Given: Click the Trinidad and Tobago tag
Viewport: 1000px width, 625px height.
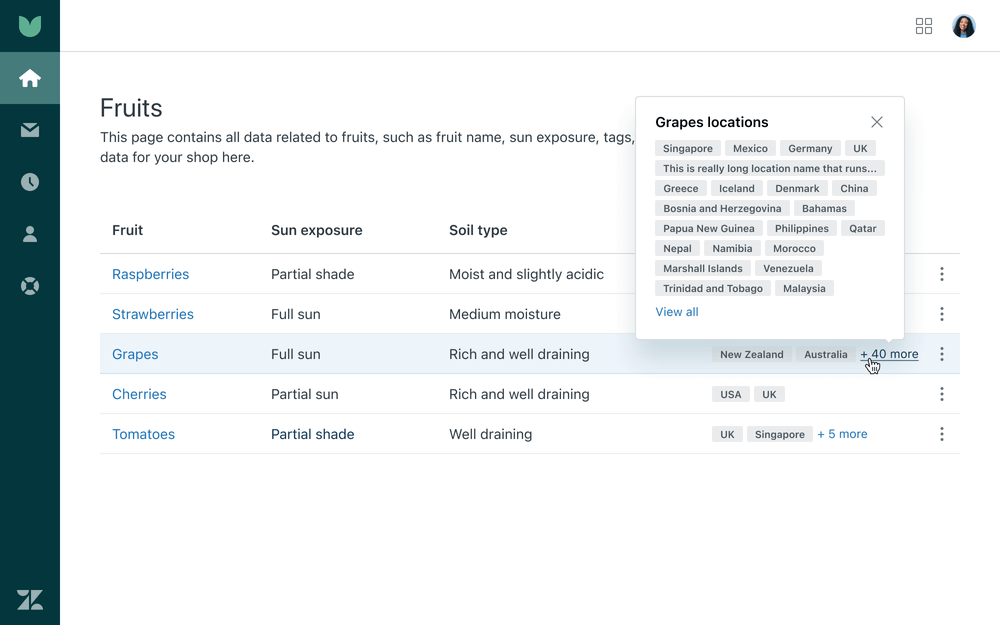Looking at the screenshot, I should [713, 288].
